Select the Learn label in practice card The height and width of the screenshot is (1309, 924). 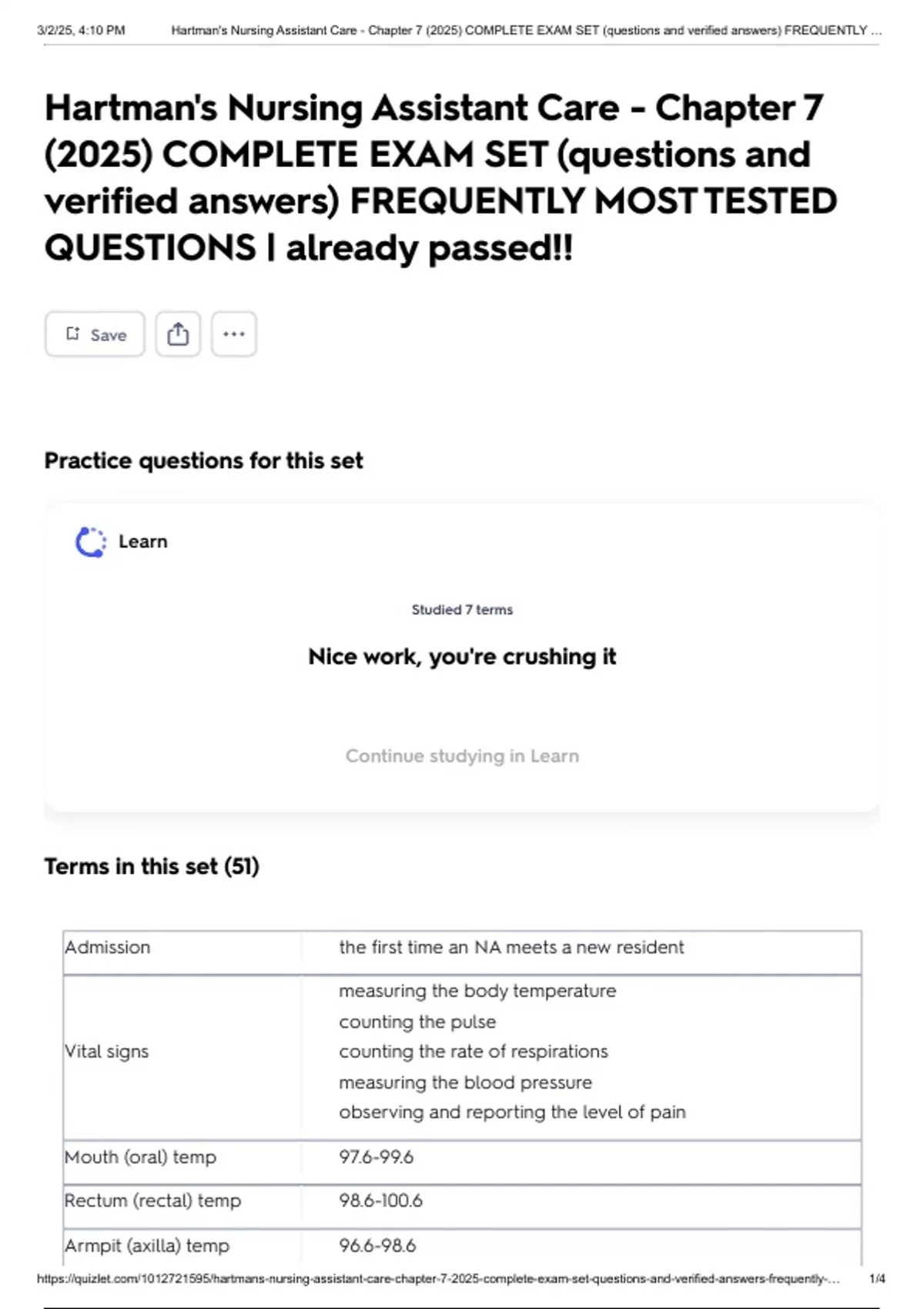coord(142,542)
